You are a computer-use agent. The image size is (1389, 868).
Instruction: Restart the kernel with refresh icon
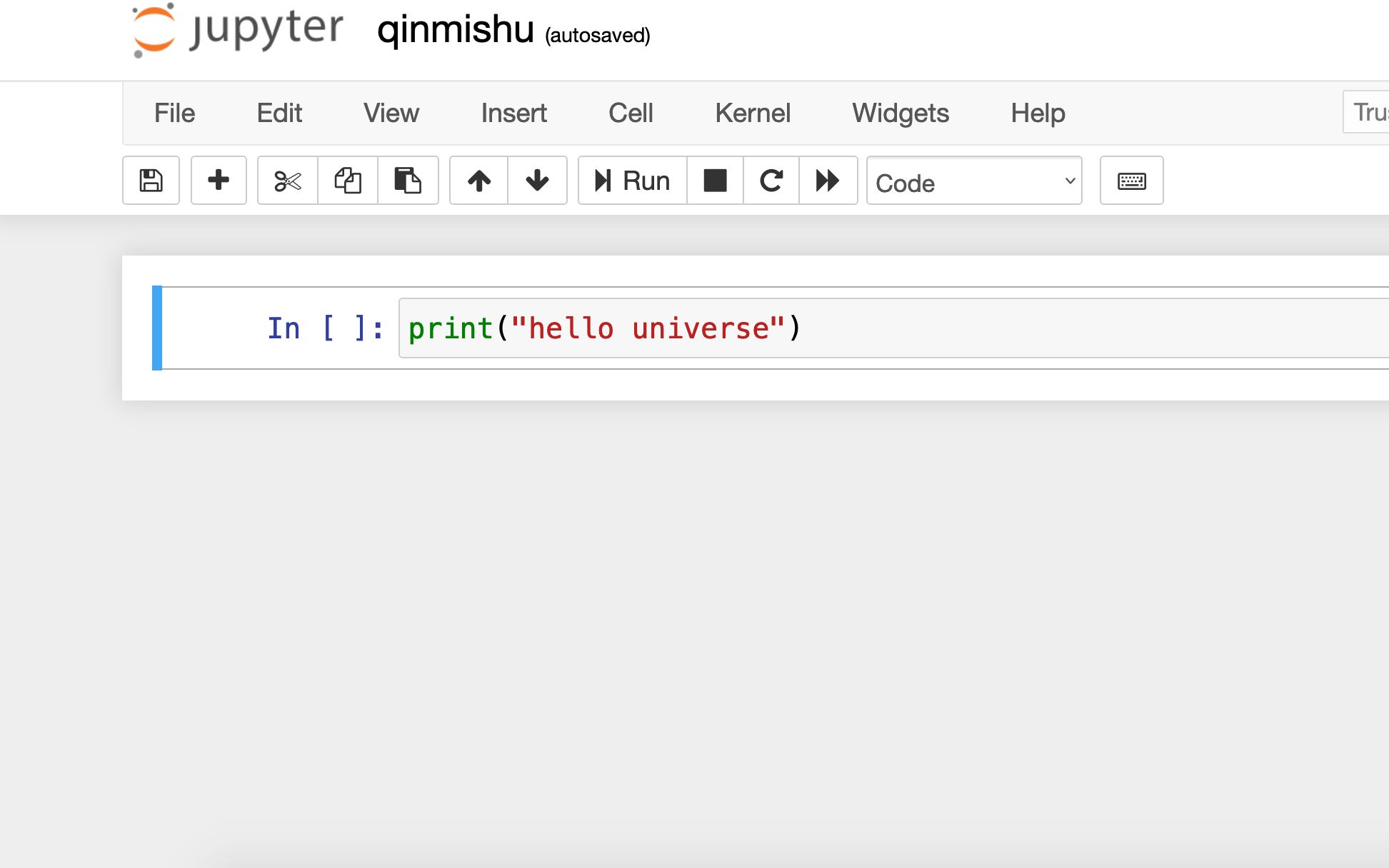pos(771,181)
